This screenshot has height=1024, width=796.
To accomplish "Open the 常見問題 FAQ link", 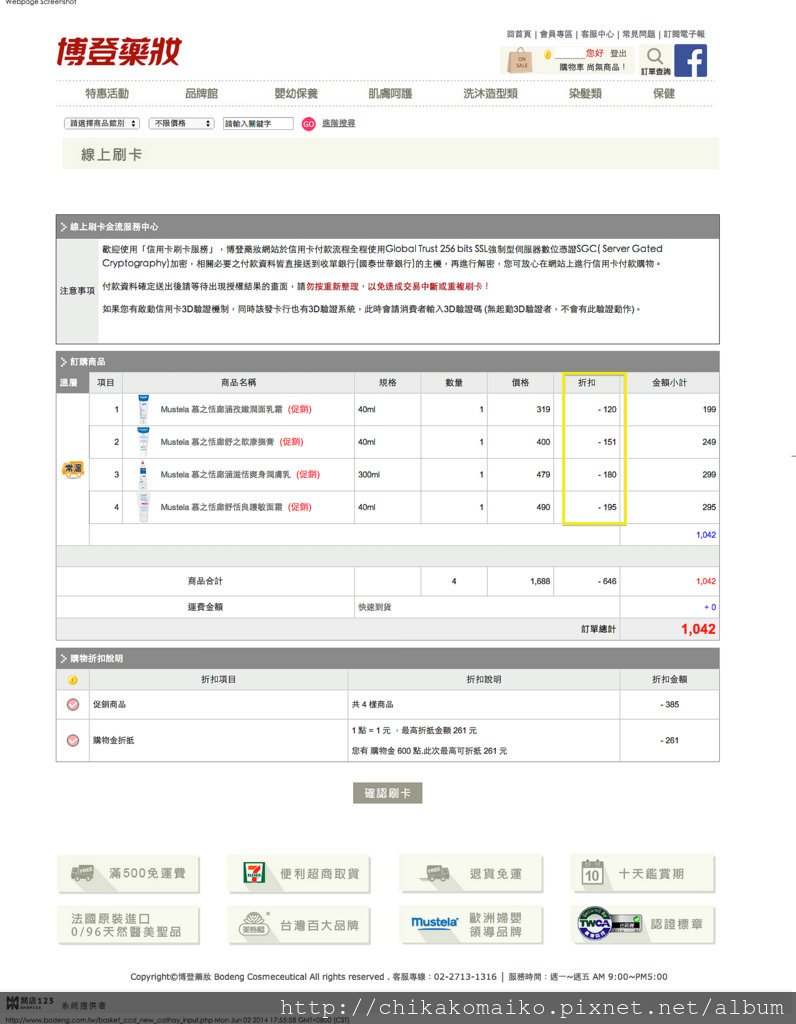I will (x=639, y=34).
